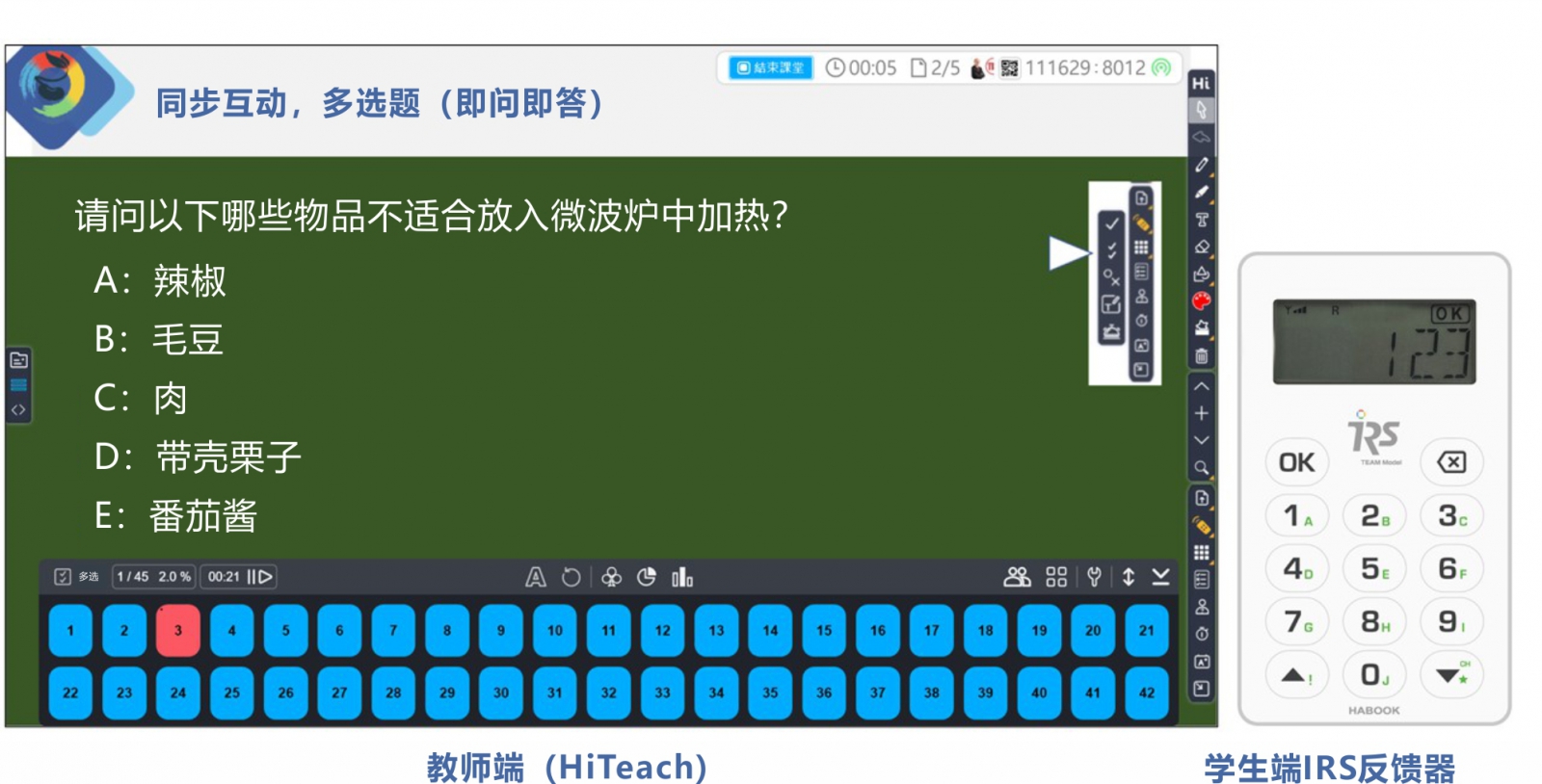This screenshot has height=784, width=1542.
Task: Select the pen tool in right toolbar
Action: point(1201,166)
